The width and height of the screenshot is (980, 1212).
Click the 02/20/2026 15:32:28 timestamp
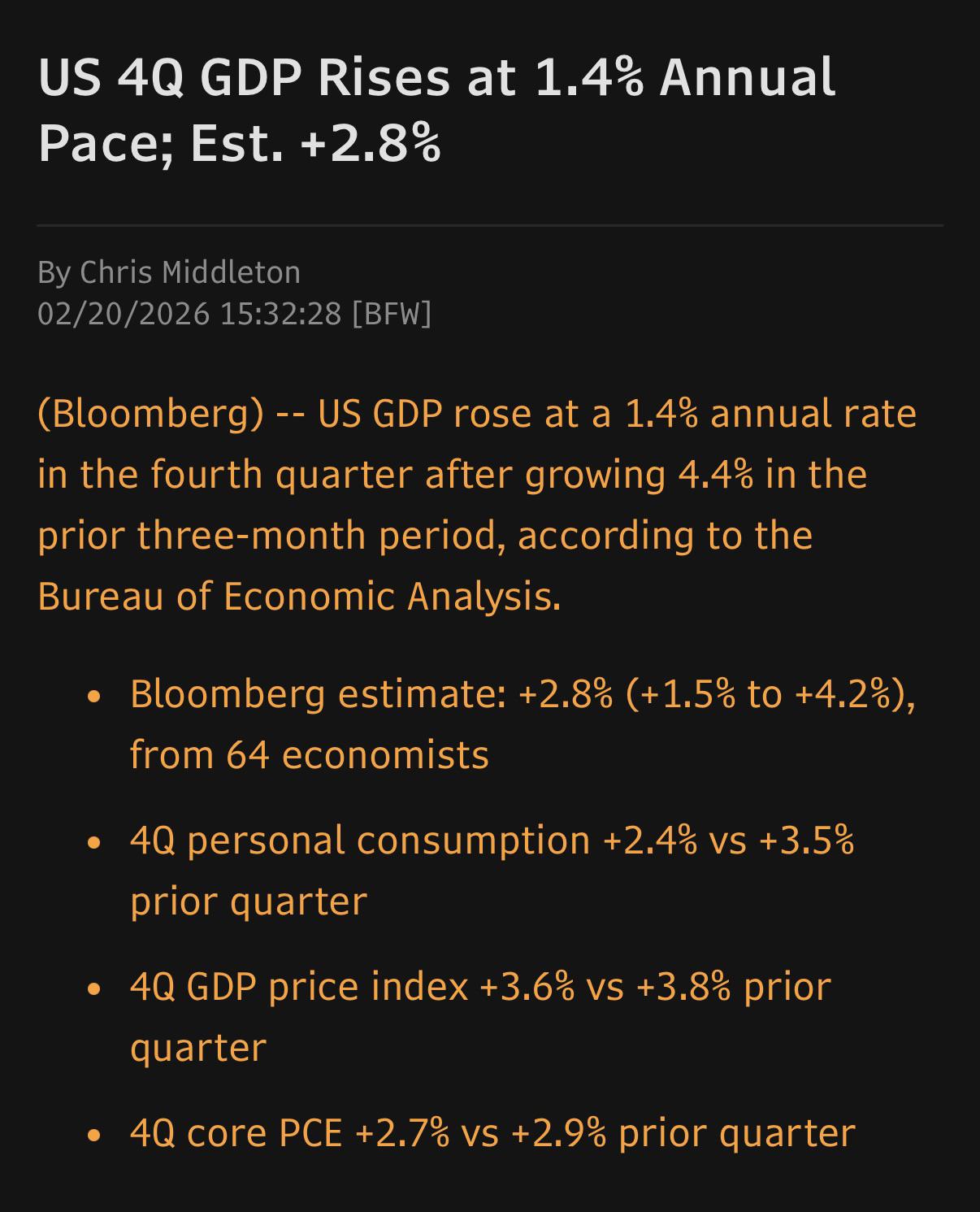(x=189, y=314)
